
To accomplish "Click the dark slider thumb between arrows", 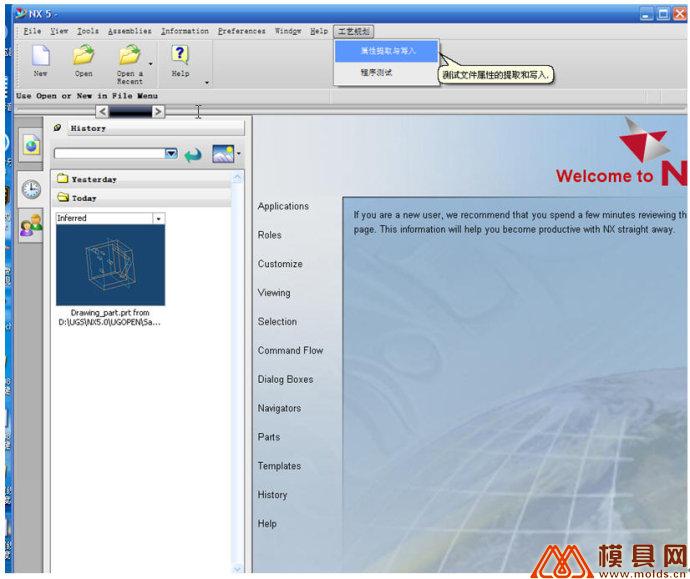I will click(x=130, y=112).
